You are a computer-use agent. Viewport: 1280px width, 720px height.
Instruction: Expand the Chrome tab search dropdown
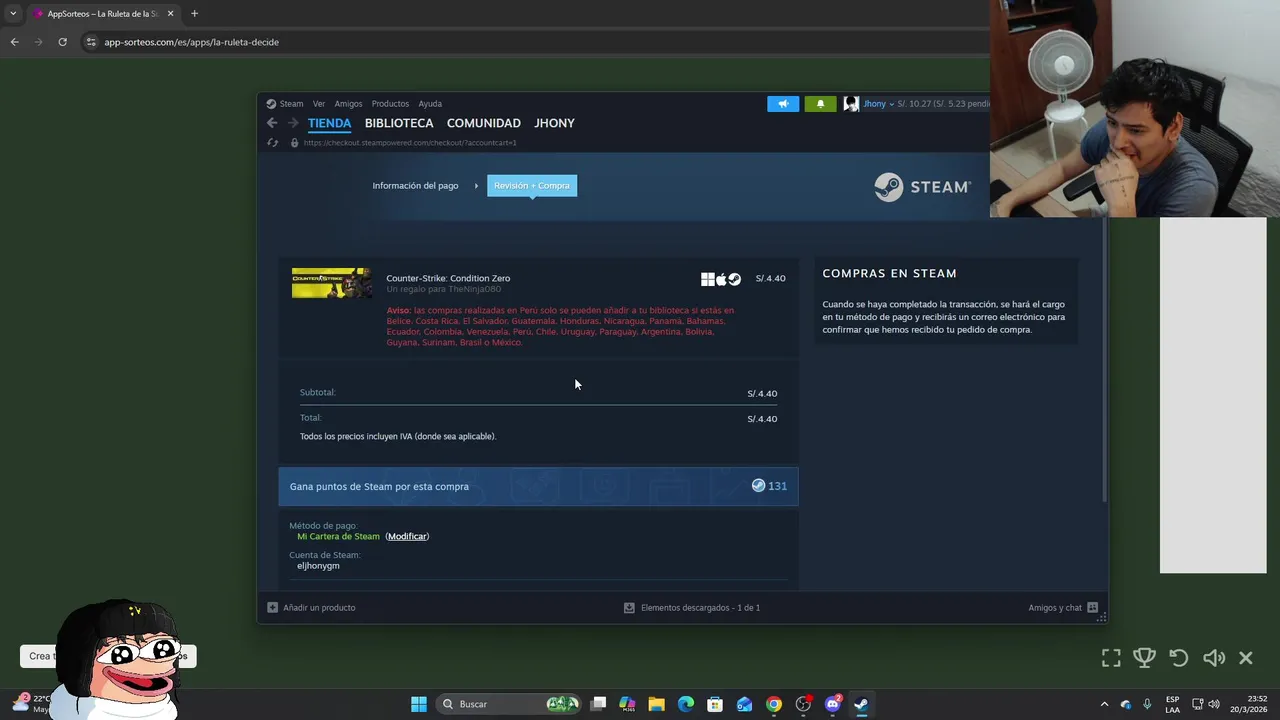[13, 14]
